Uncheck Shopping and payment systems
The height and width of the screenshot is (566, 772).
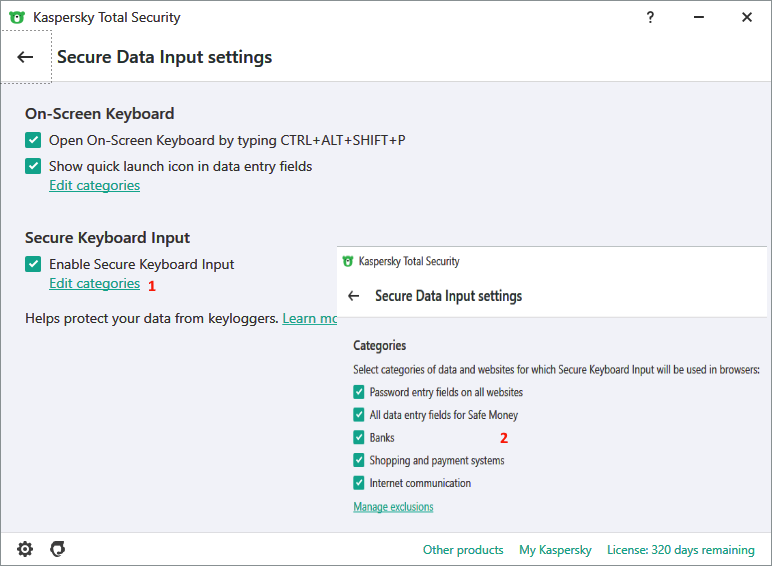tap(359, 460)
